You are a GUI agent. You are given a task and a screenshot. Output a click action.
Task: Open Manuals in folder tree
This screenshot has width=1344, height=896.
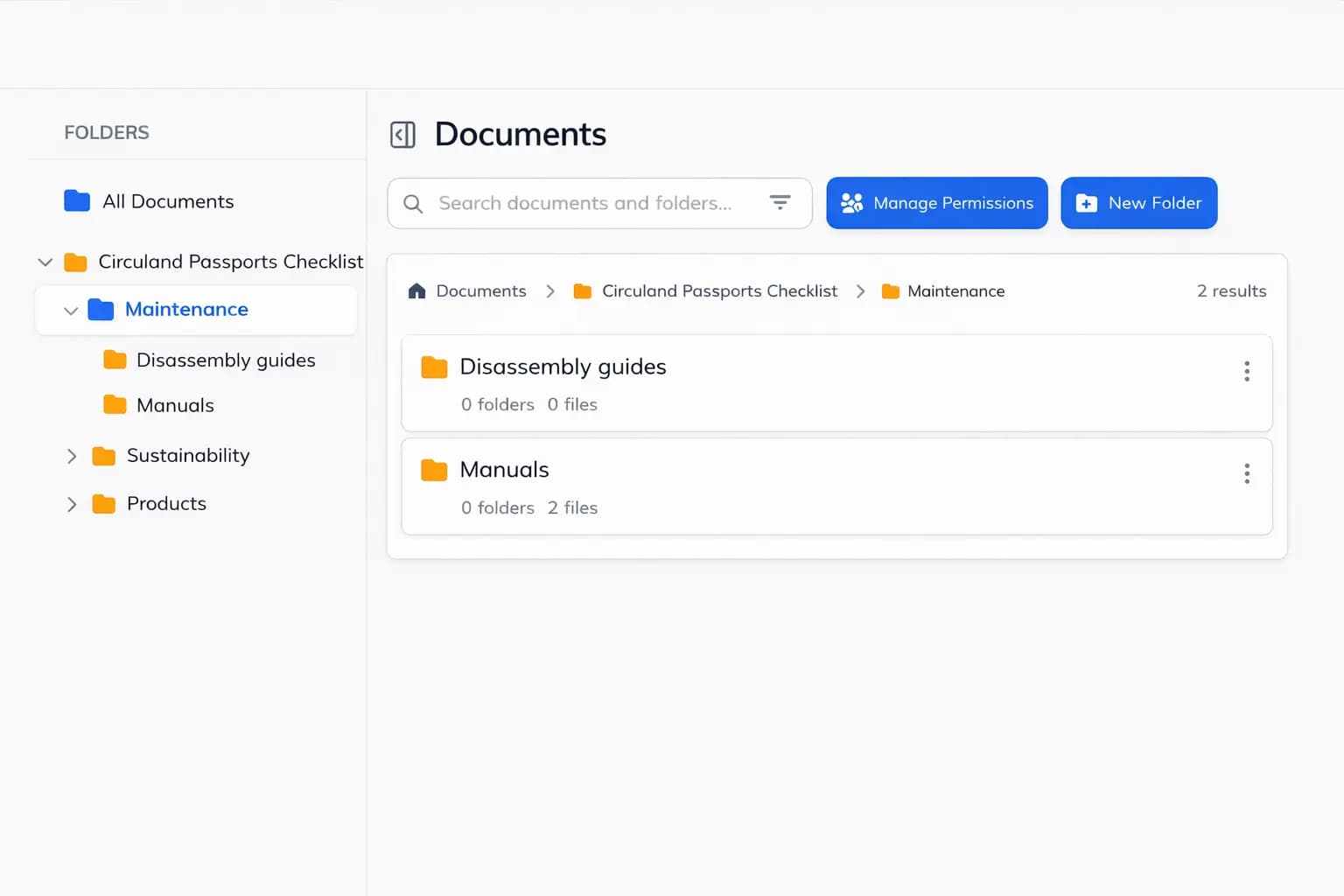pyautogui.click(x=175, y=405)
